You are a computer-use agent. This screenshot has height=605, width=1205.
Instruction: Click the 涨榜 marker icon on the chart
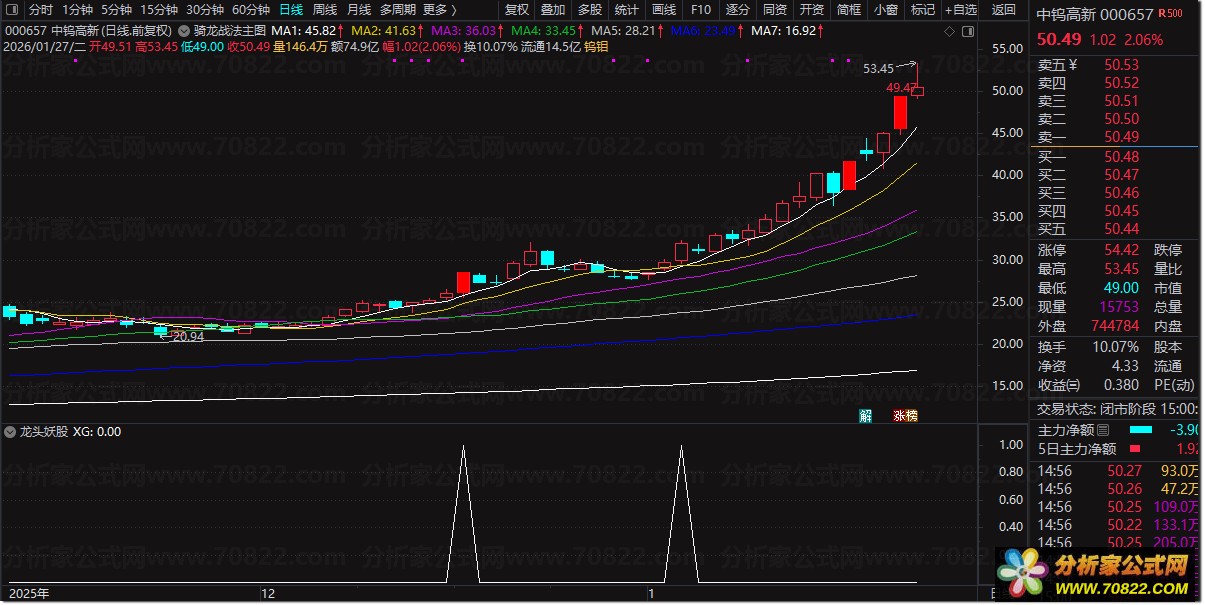pos(905,416)
